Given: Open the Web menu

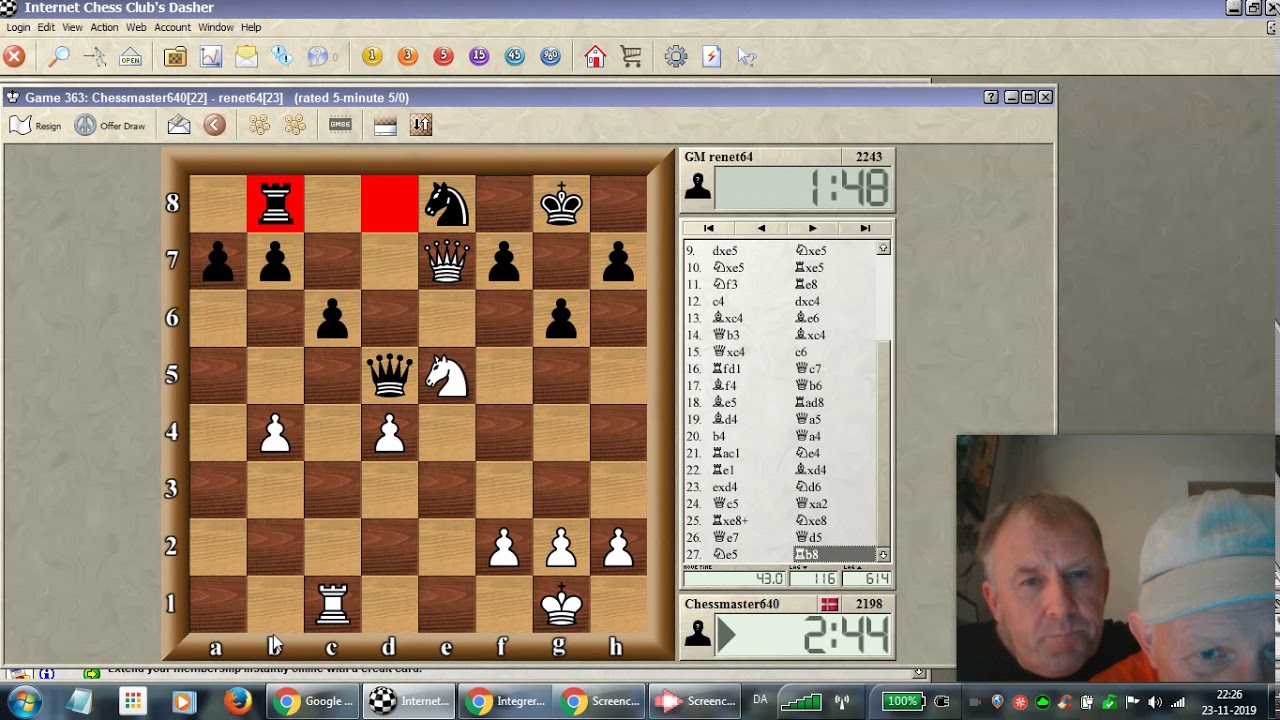Looking at the screenshot, I should coord(136,27).
